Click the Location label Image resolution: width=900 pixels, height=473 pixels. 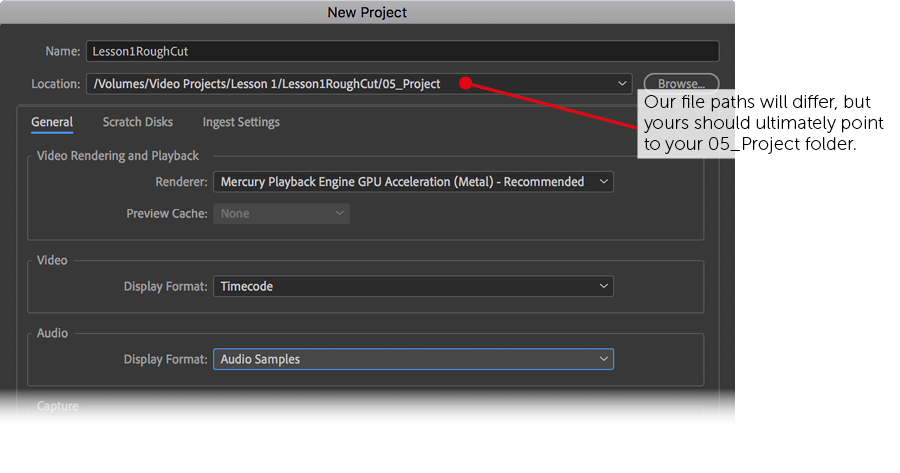(x=56, y=84)
